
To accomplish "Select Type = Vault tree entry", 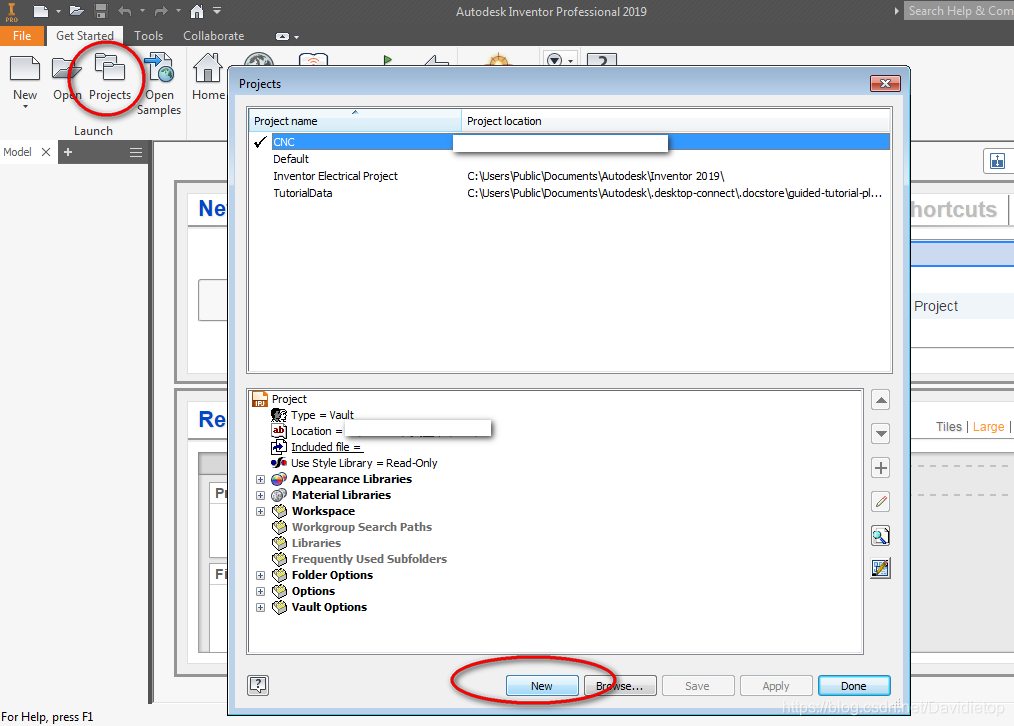I will coord(322,415).
